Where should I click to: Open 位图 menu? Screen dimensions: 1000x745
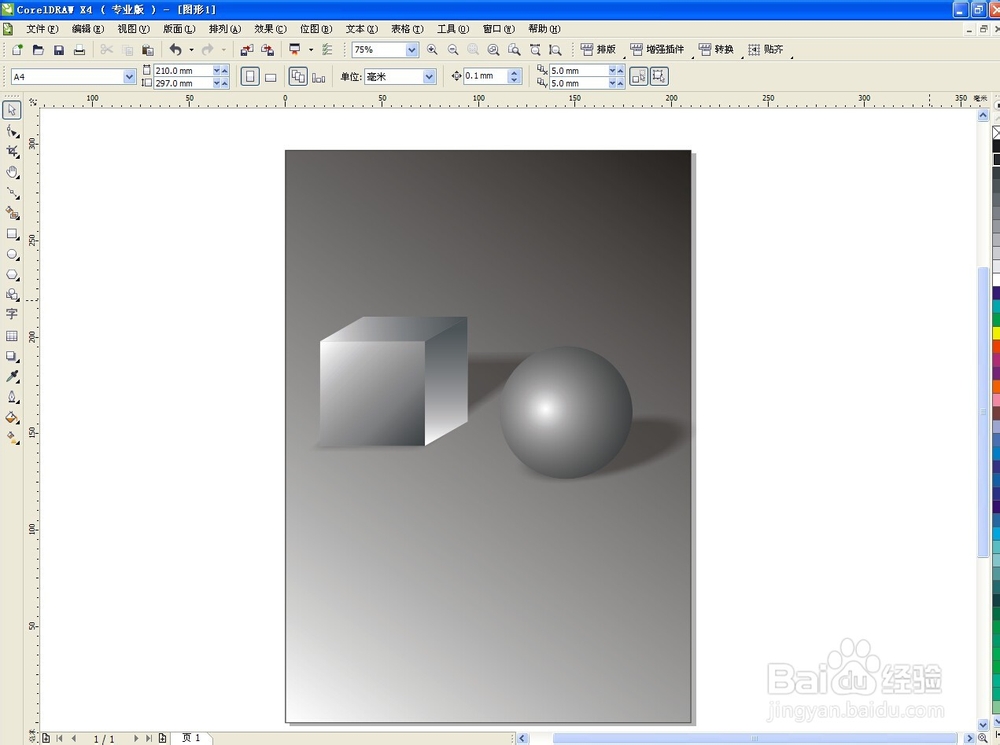point(316,29)
